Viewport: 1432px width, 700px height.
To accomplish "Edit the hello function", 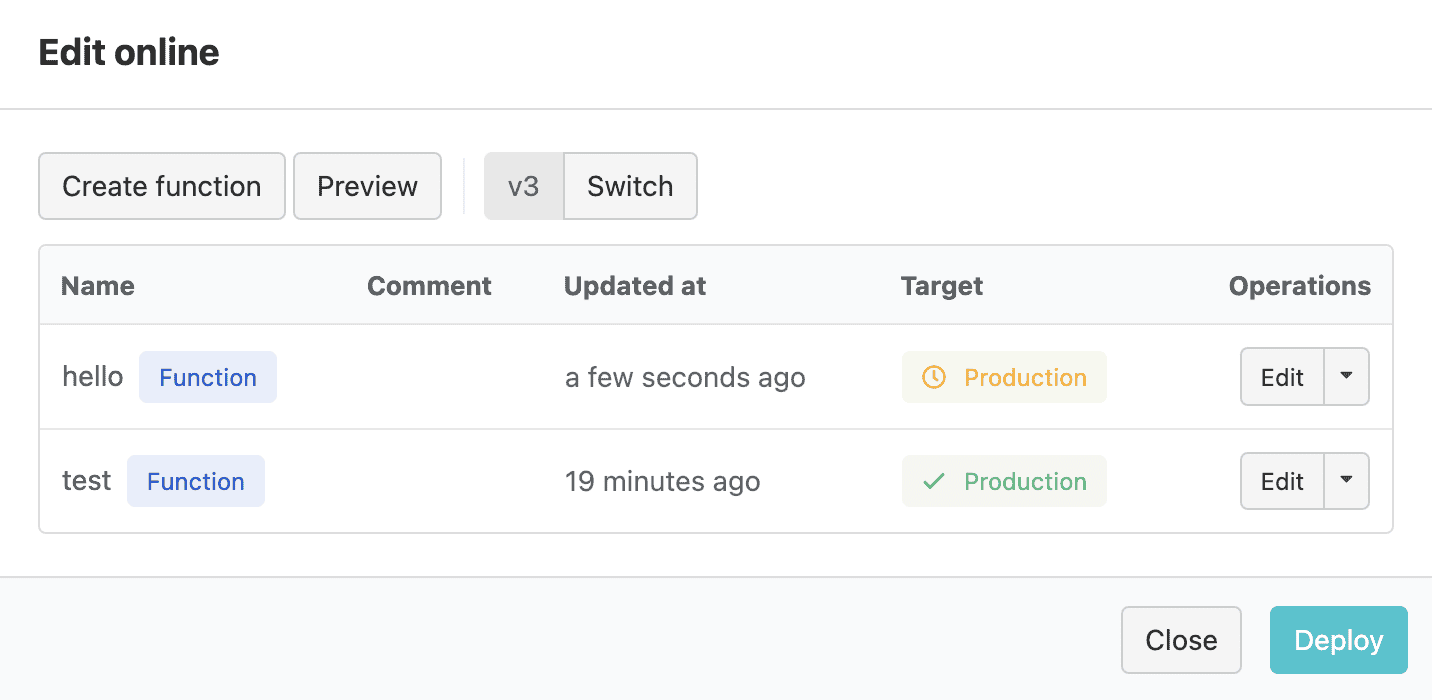I will (x=1282, y=377).
